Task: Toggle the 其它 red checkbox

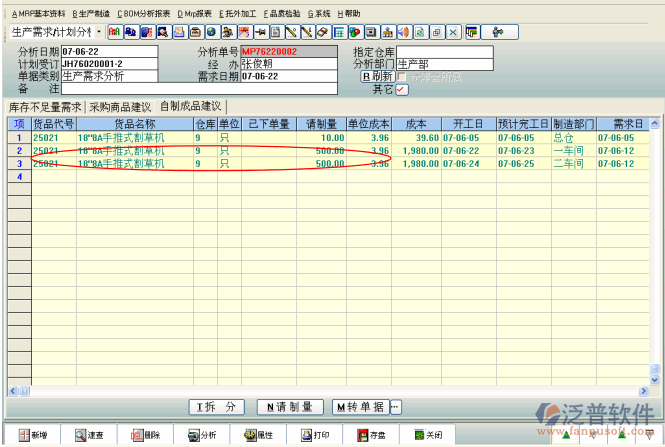Action: point(402,89)
